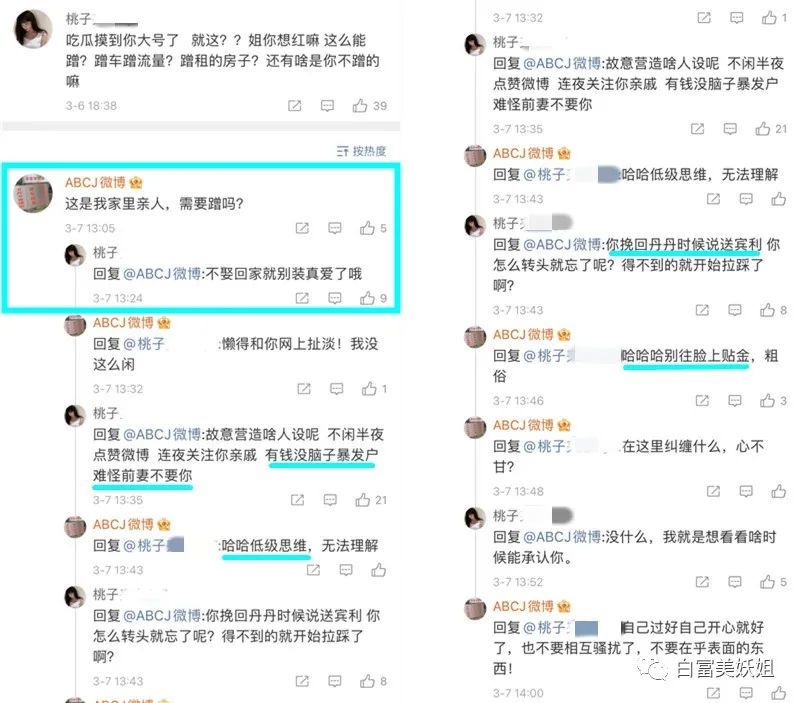The height and width of the screenshot is (703, 800).
Task: Share icon on left 3-7 13:32 reply
Action: [304, 389]
